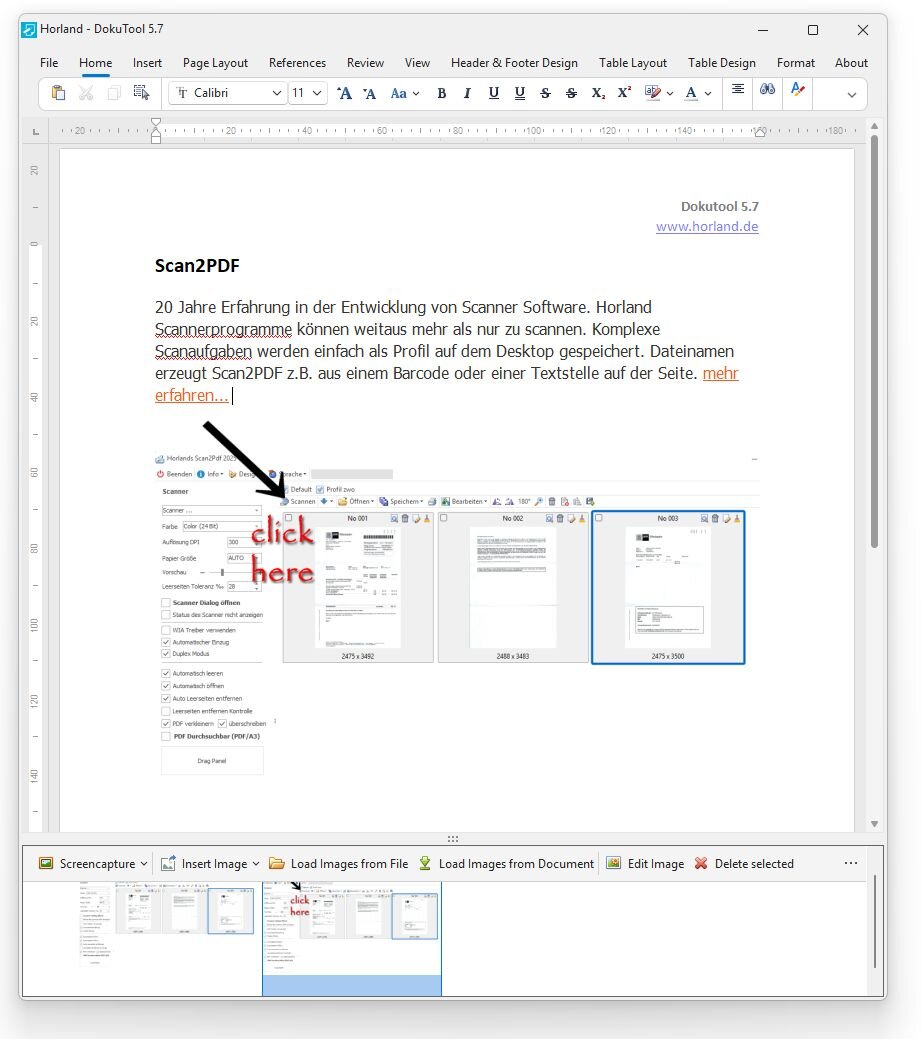The width and height of the screenshot is (921, 1039).
Task: Open the Page Layout tab
Action: [x=215, y=63]
